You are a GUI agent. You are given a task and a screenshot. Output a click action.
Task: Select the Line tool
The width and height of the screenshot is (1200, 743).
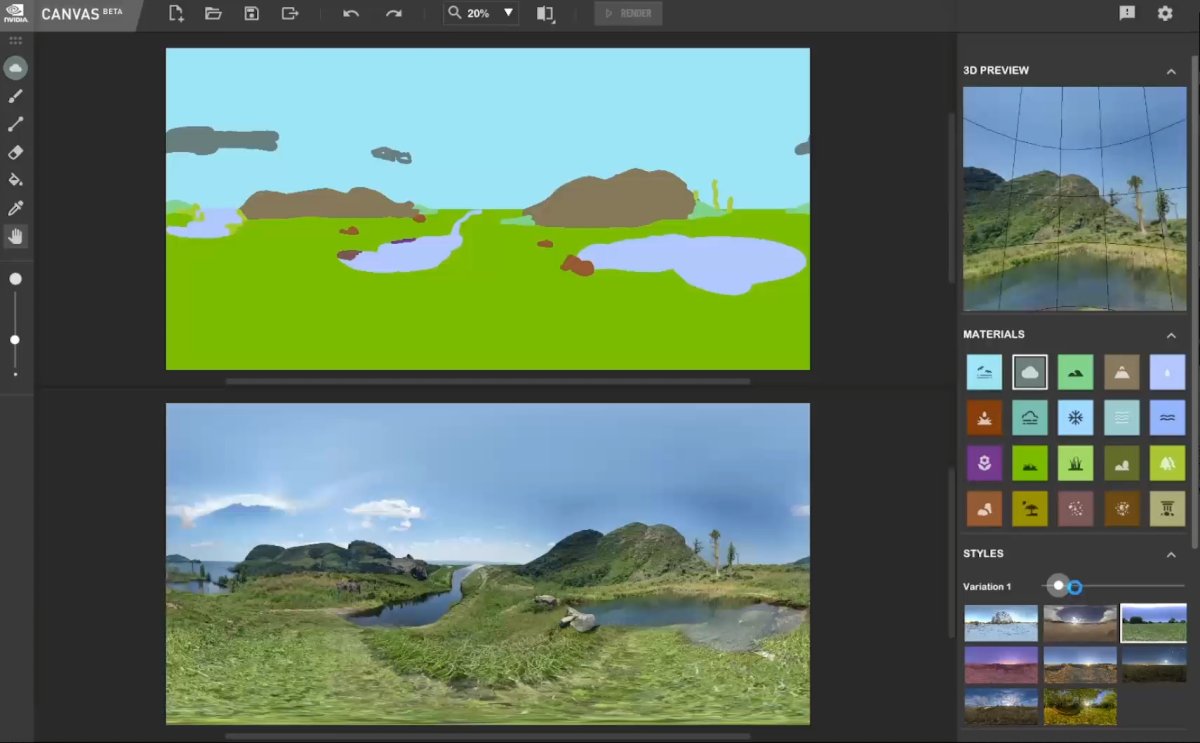click(15, 124)
